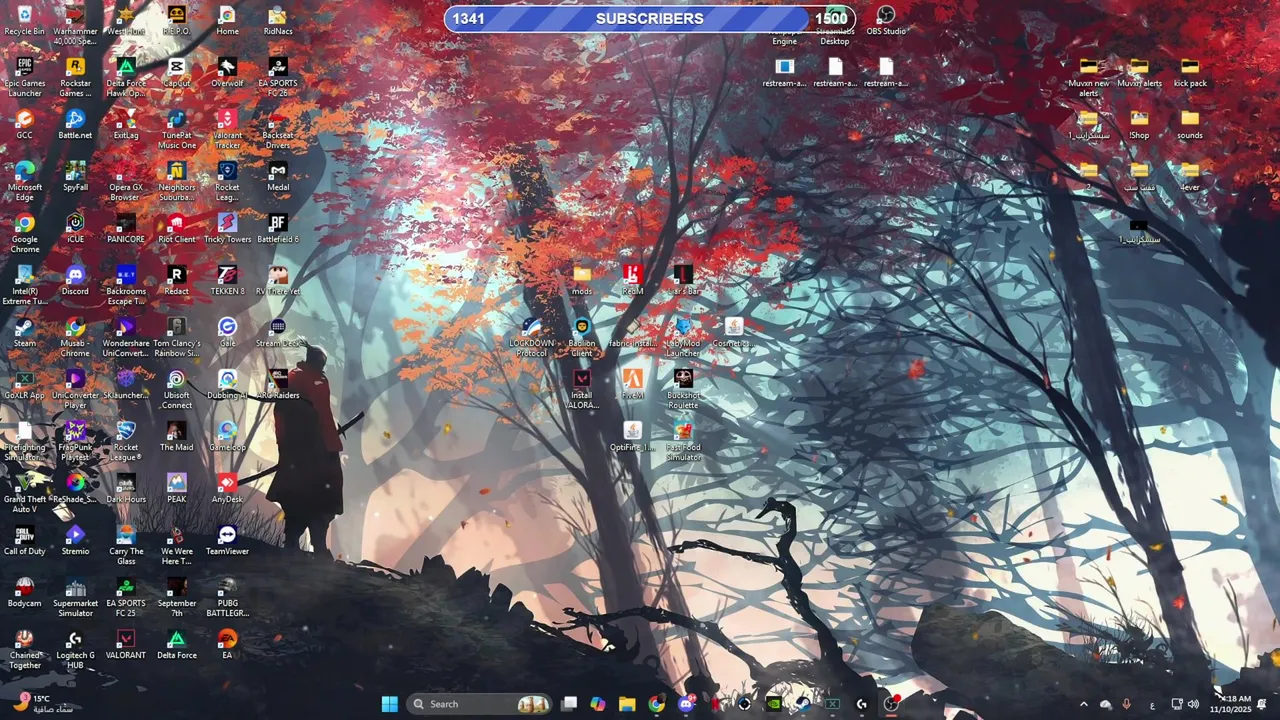Viewport: 1280px width, 720px height.
Task: Open the FiveM shortcut
Action: click(632, 384)
